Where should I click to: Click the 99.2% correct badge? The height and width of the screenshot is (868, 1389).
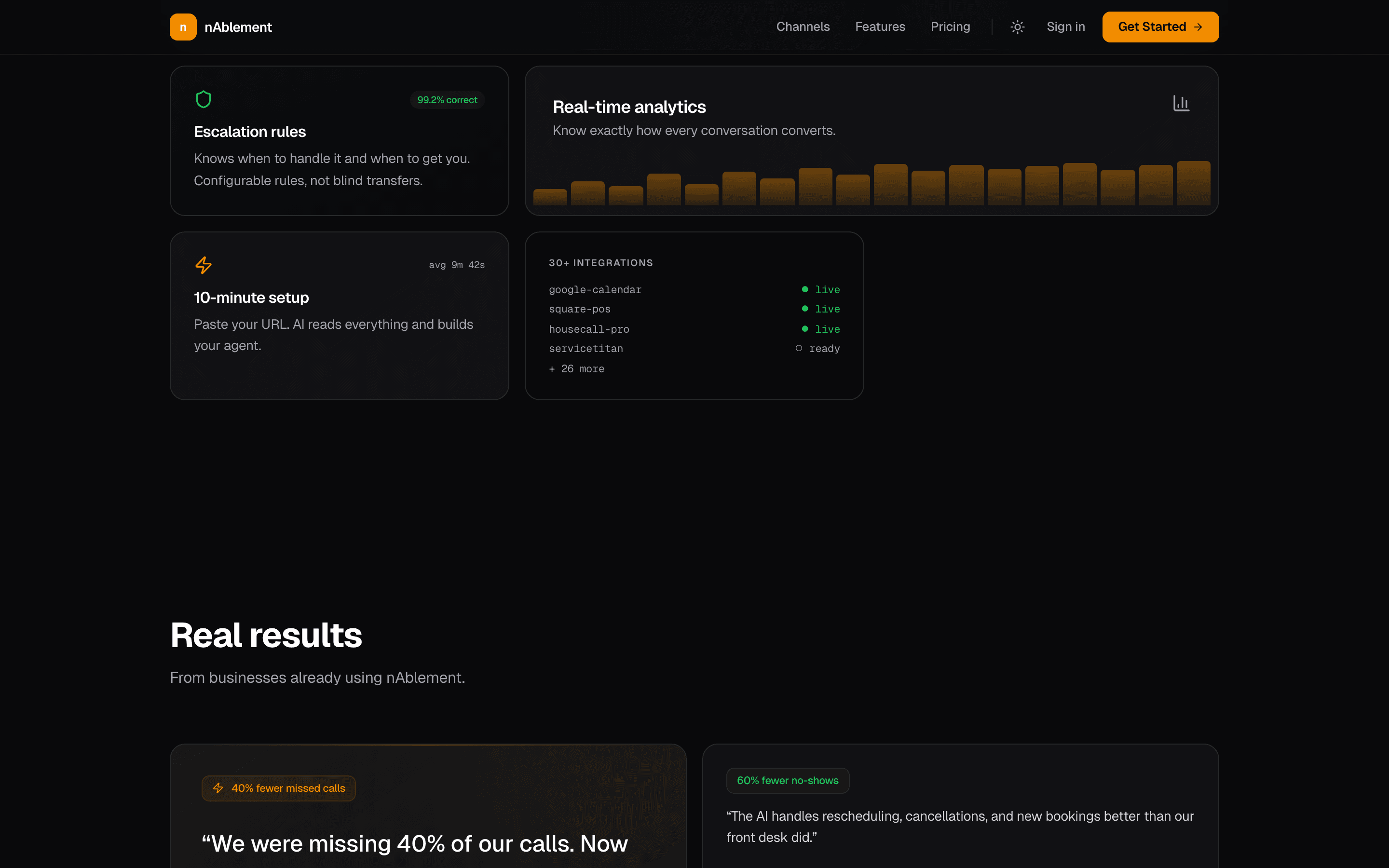(447, 100)
